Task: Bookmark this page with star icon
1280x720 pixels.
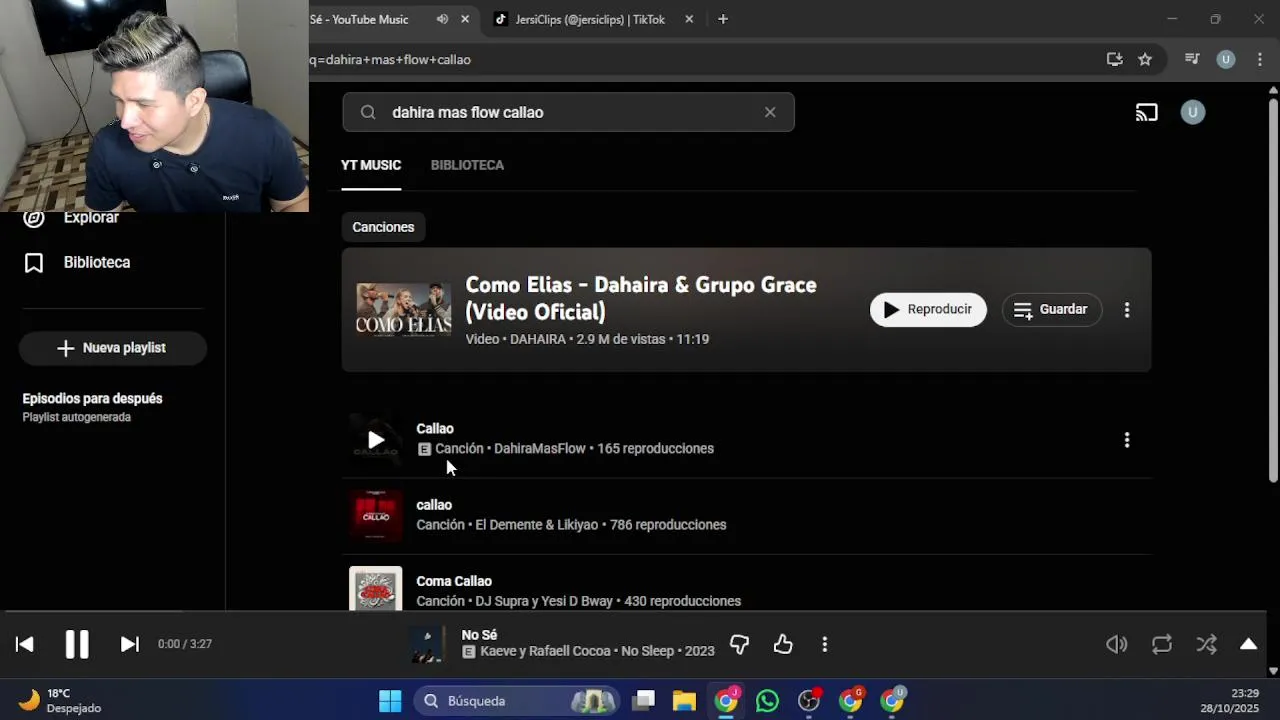Action: click(x=1145, y=60)
